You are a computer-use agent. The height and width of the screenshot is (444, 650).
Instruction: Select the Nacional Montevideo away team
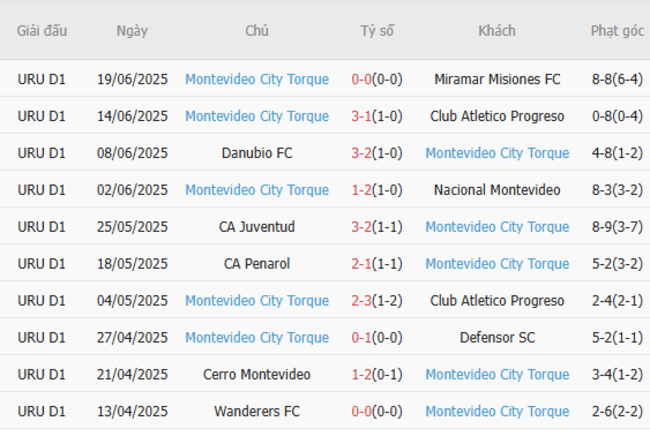coord(497,190)
